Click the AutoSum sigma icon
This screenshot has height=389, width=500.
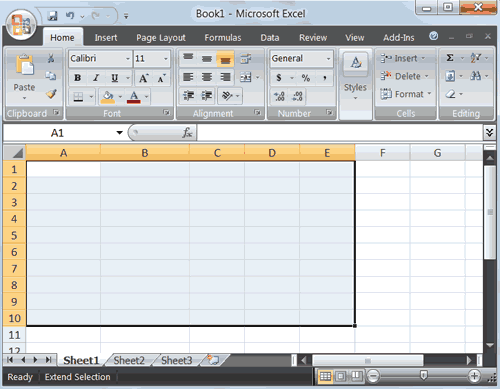(450, 58)
